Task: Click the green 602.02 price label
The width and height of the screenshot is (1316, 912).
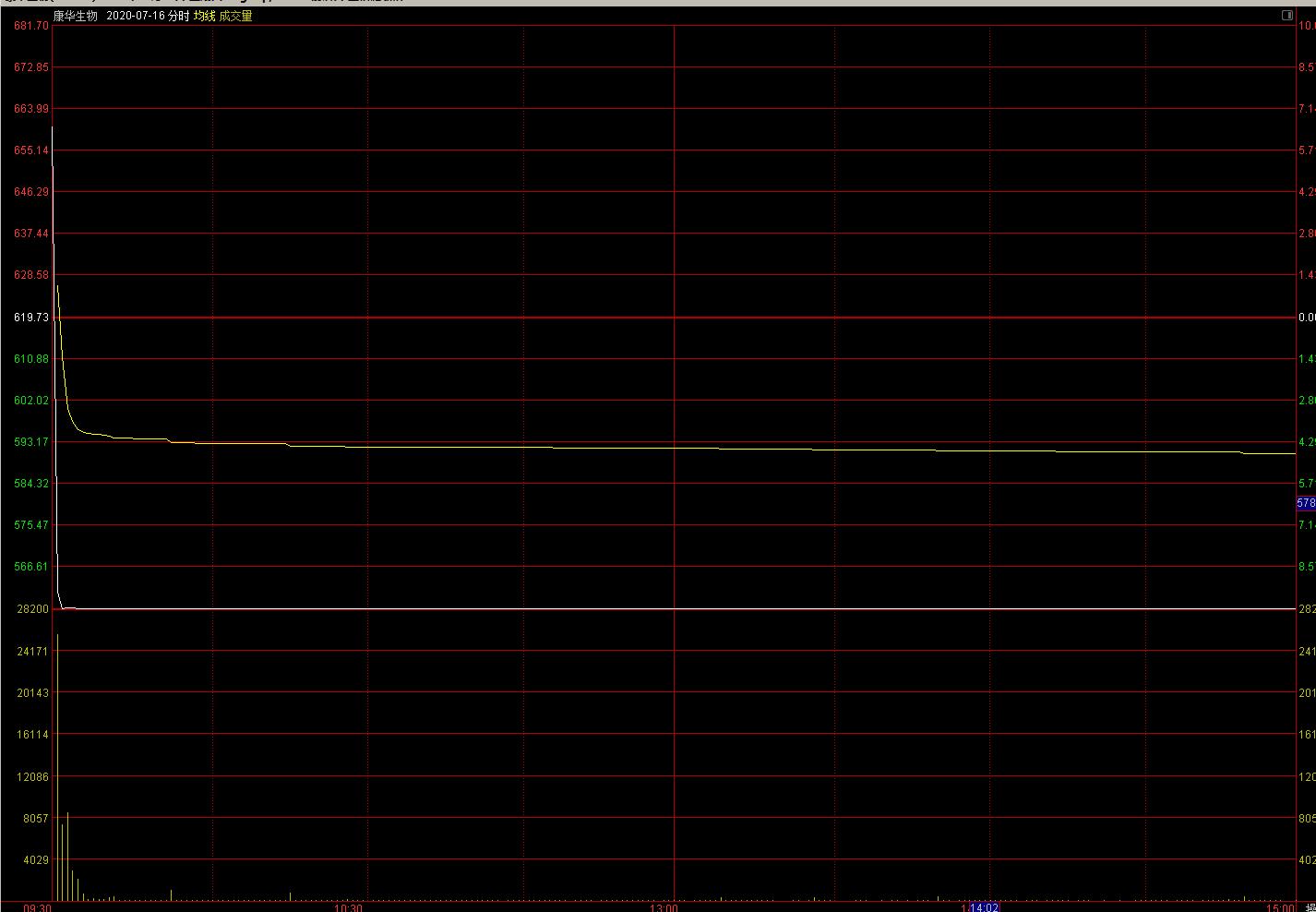Action: [31, 401]
